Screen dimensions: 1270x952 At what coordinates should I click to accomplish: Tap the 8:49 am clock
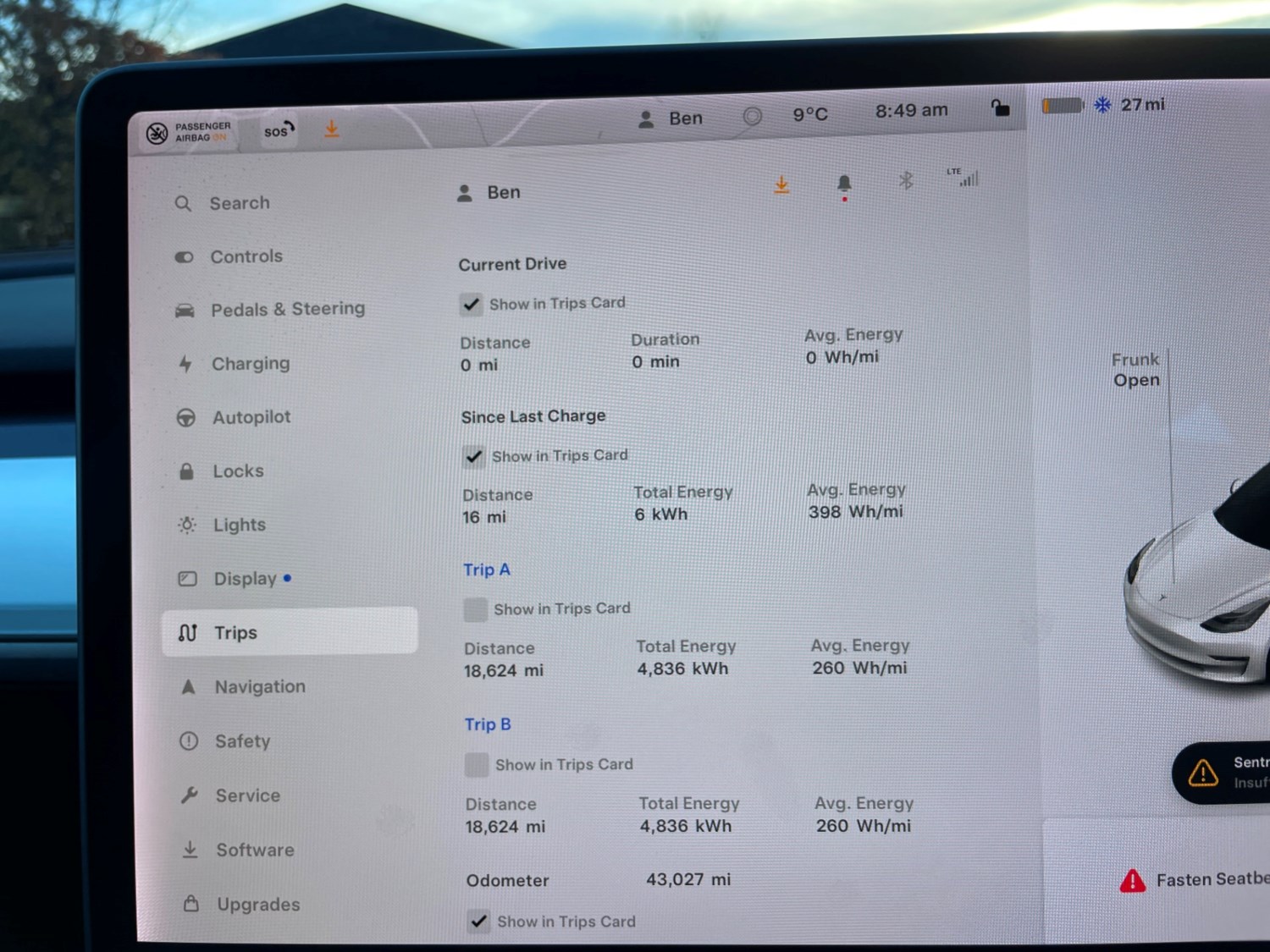click(x=912, y=110)
